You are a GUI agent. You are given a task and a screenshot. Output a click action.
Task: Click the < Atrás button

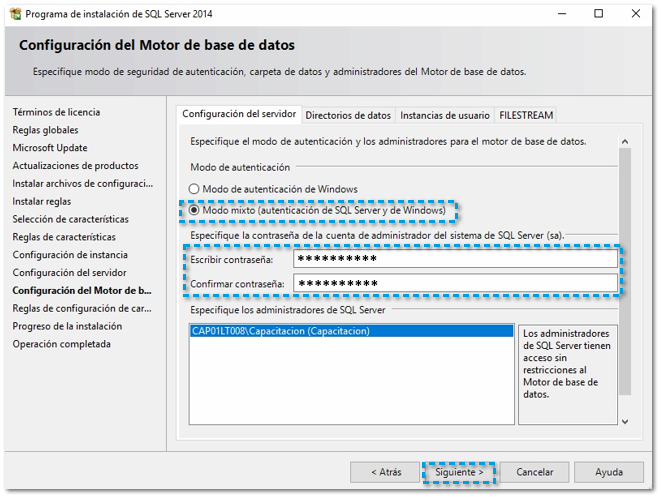click(x=386, y=472)
